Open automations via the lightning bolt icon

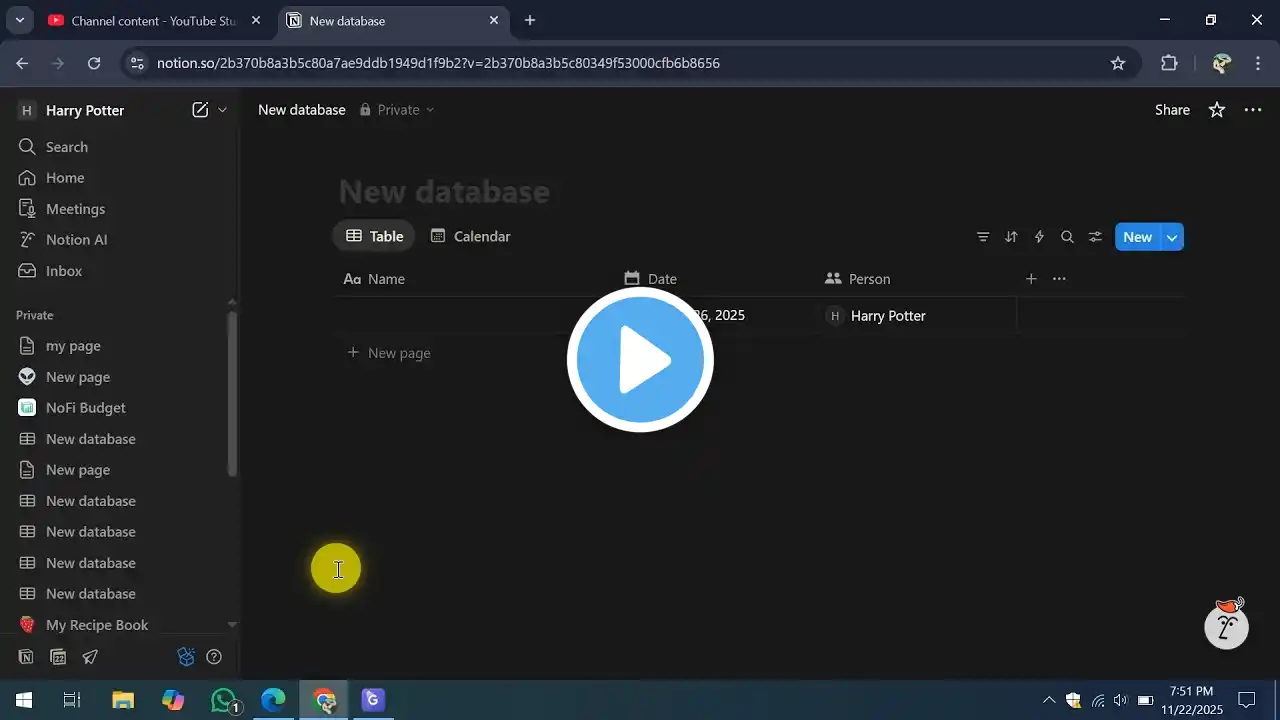pyautogui.click(x=1039, y=237)
